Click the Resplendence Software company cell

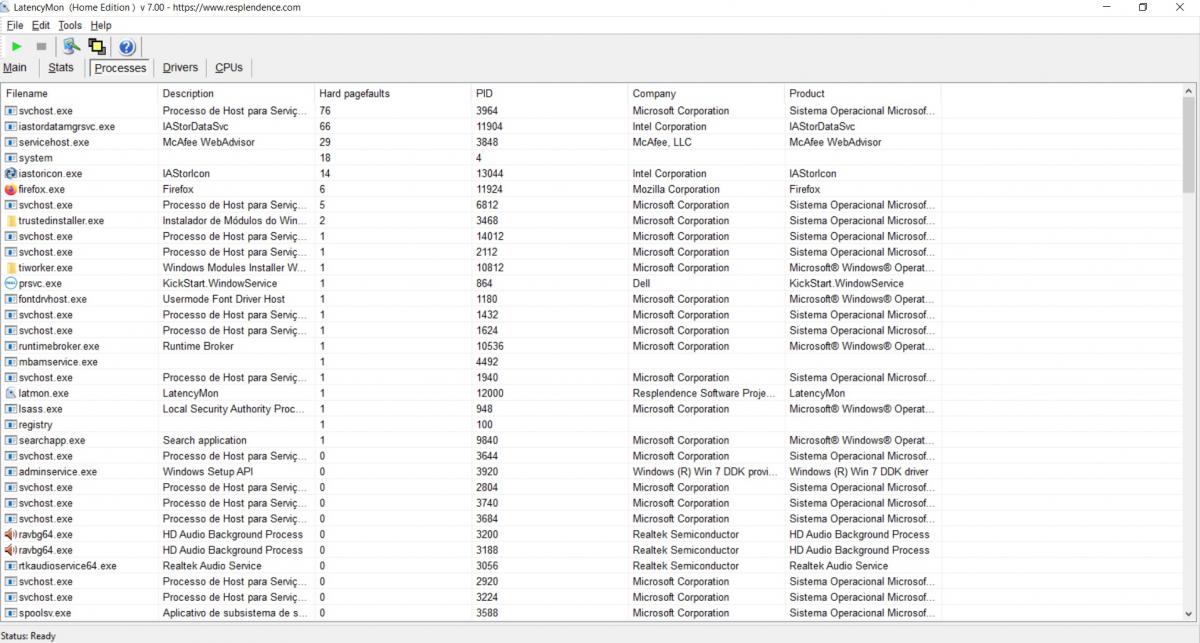coord(704,393)
